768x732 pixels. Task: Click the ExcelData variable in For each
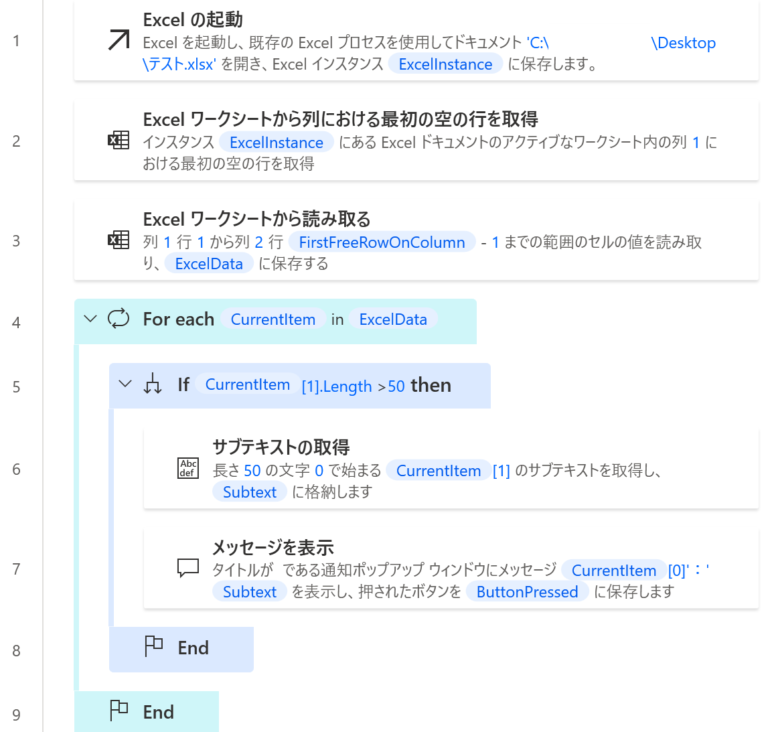pos(393,320)
